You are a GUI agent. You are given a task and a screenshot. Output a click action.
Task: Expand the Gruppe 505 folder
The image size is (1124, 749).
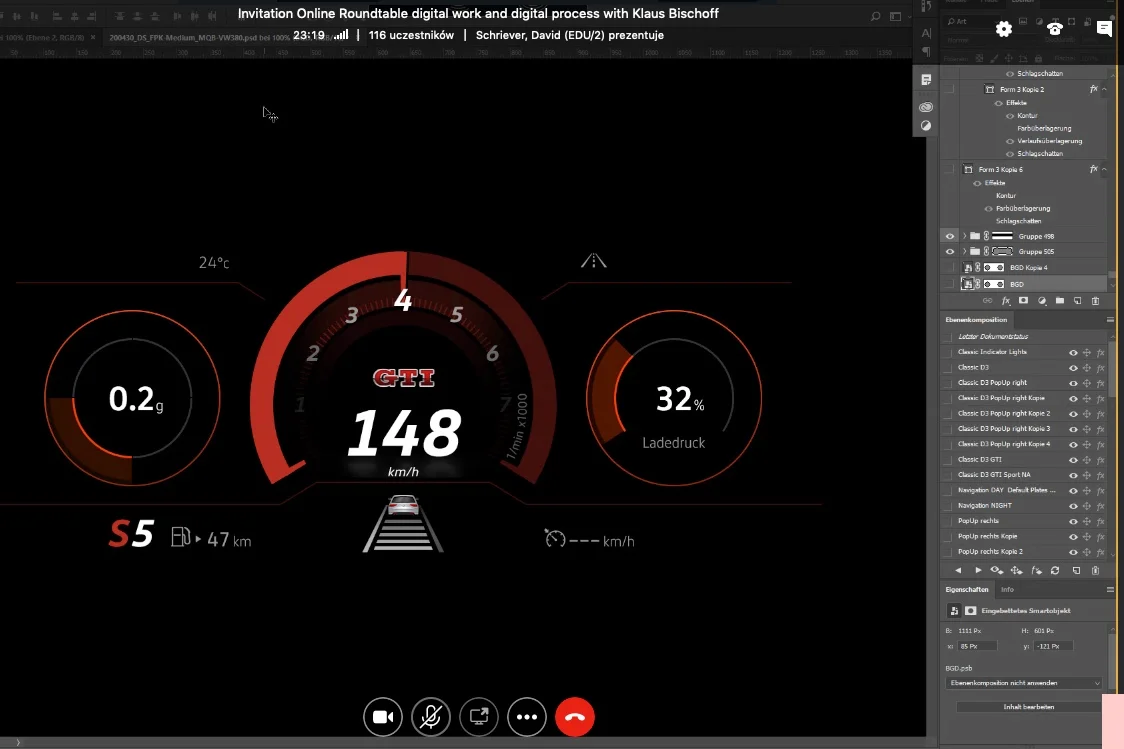tap(964, 252)
